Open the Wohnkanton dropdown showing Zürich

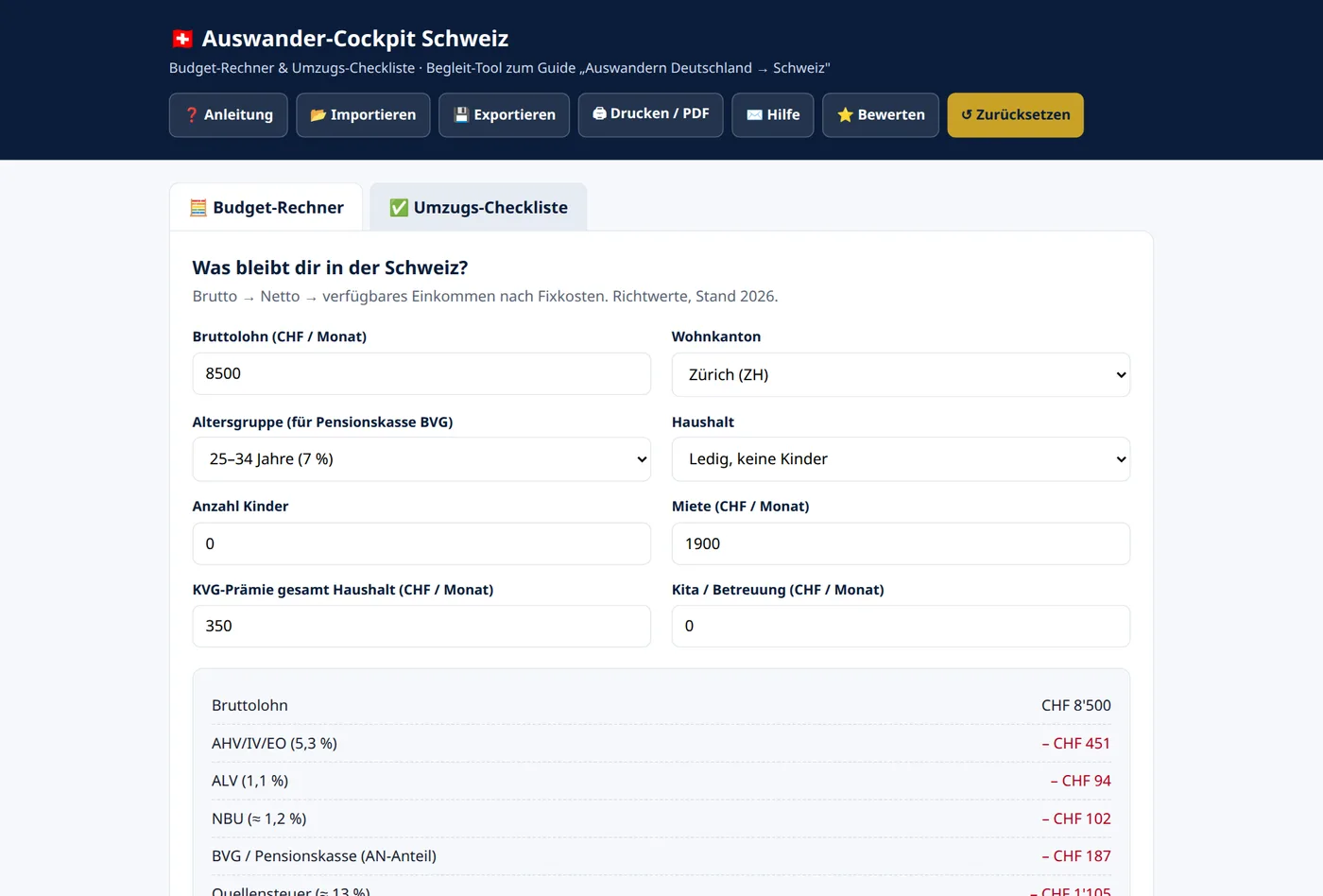901,375
